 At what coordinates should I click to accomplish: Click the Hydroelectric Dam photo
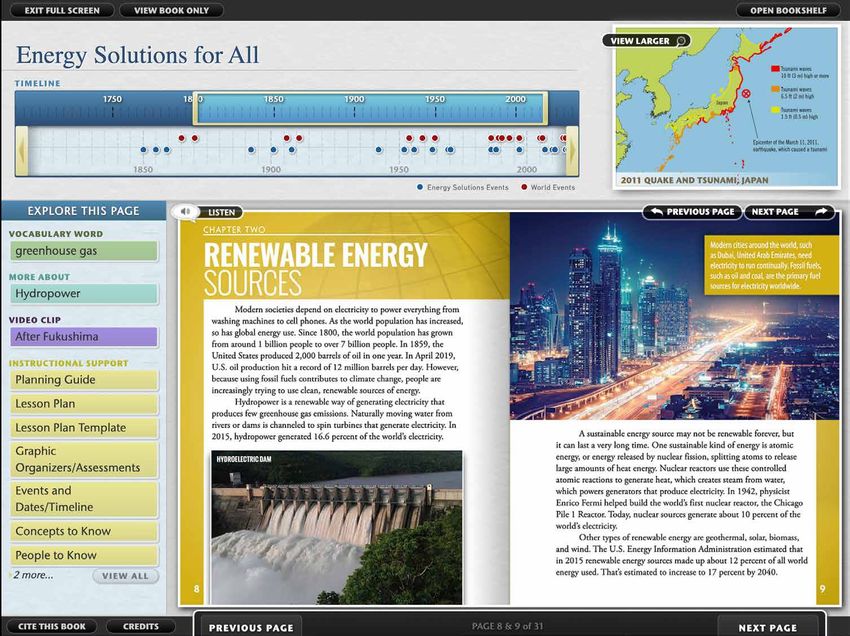click(337, 527)
